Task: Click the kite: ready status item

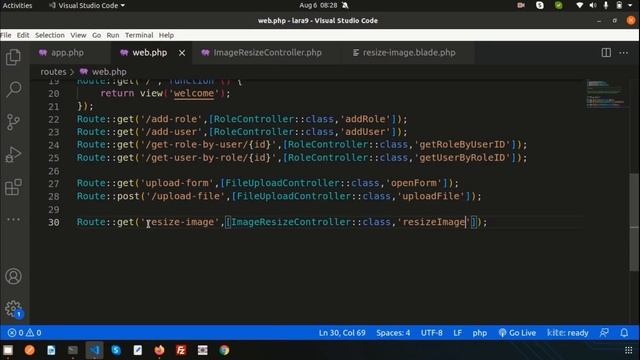Action: tap(568, 333)
